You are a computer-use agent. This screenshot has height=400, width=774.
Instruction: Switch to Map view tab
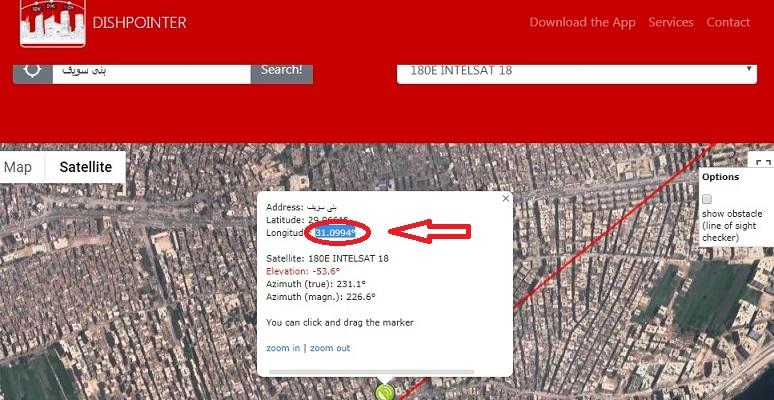coord(18,167)
